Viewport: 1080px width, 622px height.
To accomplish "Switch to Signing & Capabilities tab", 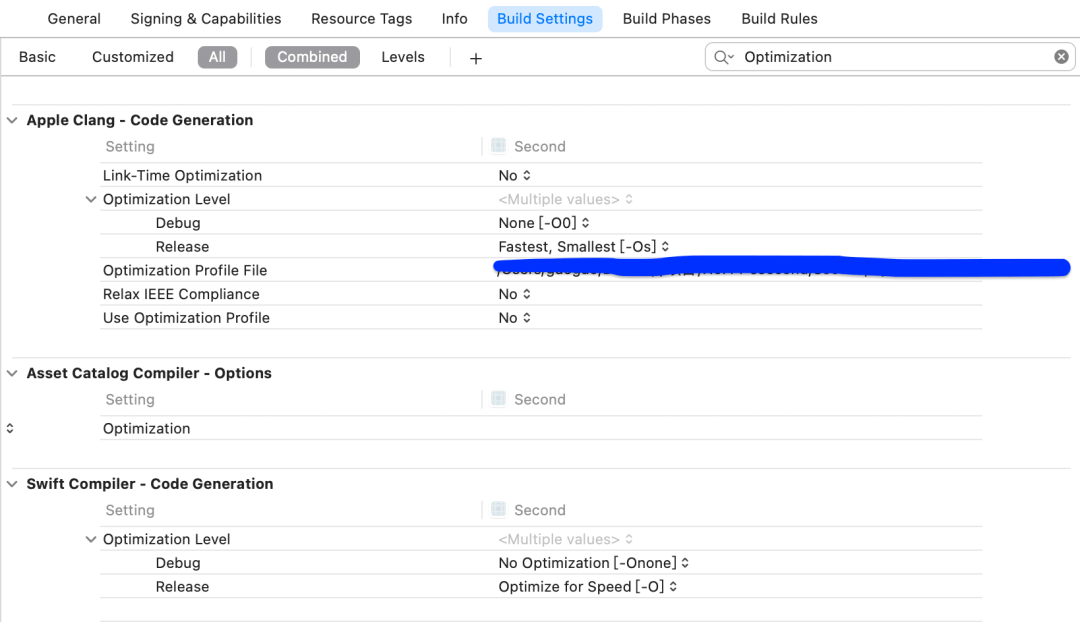I will [206, 18].
